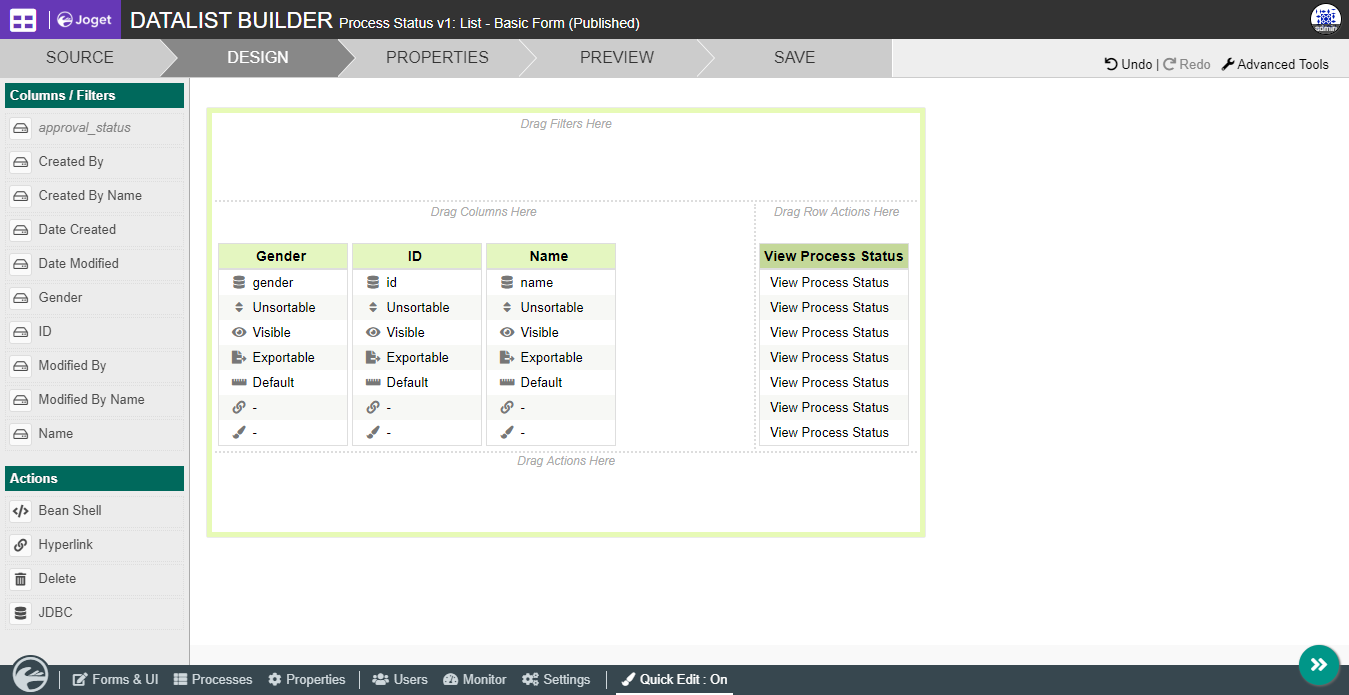Click the Drag Filters Here area
This screenshot has height=695, width=1349.
(566, 157)
